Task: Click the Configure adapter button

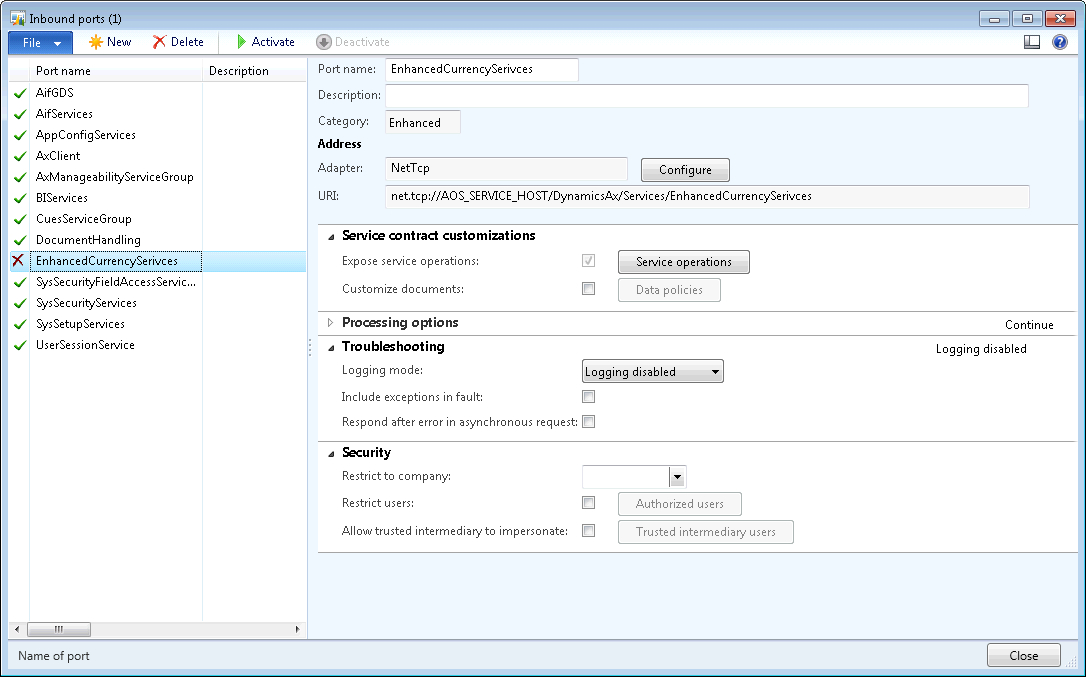Action: [685, 170]
